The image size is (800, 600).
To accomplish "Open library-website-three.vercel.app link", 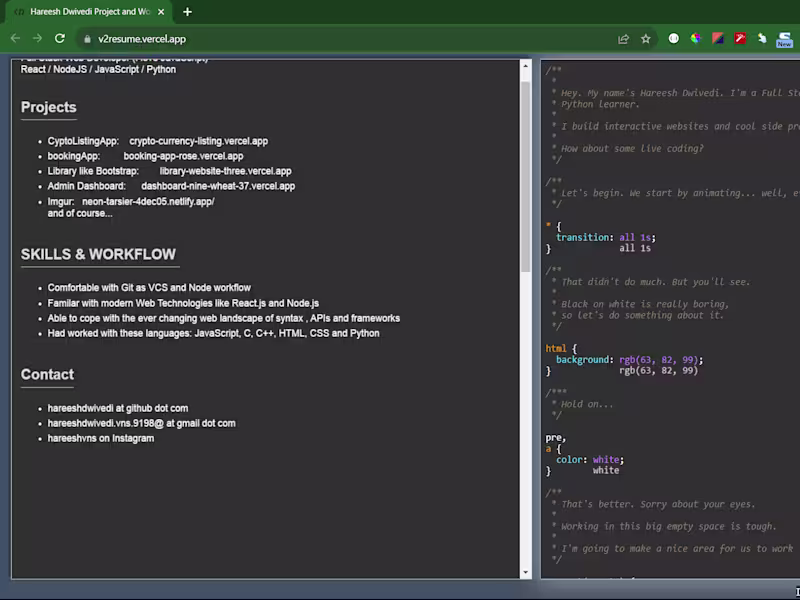I will click(x=225, y=171).
